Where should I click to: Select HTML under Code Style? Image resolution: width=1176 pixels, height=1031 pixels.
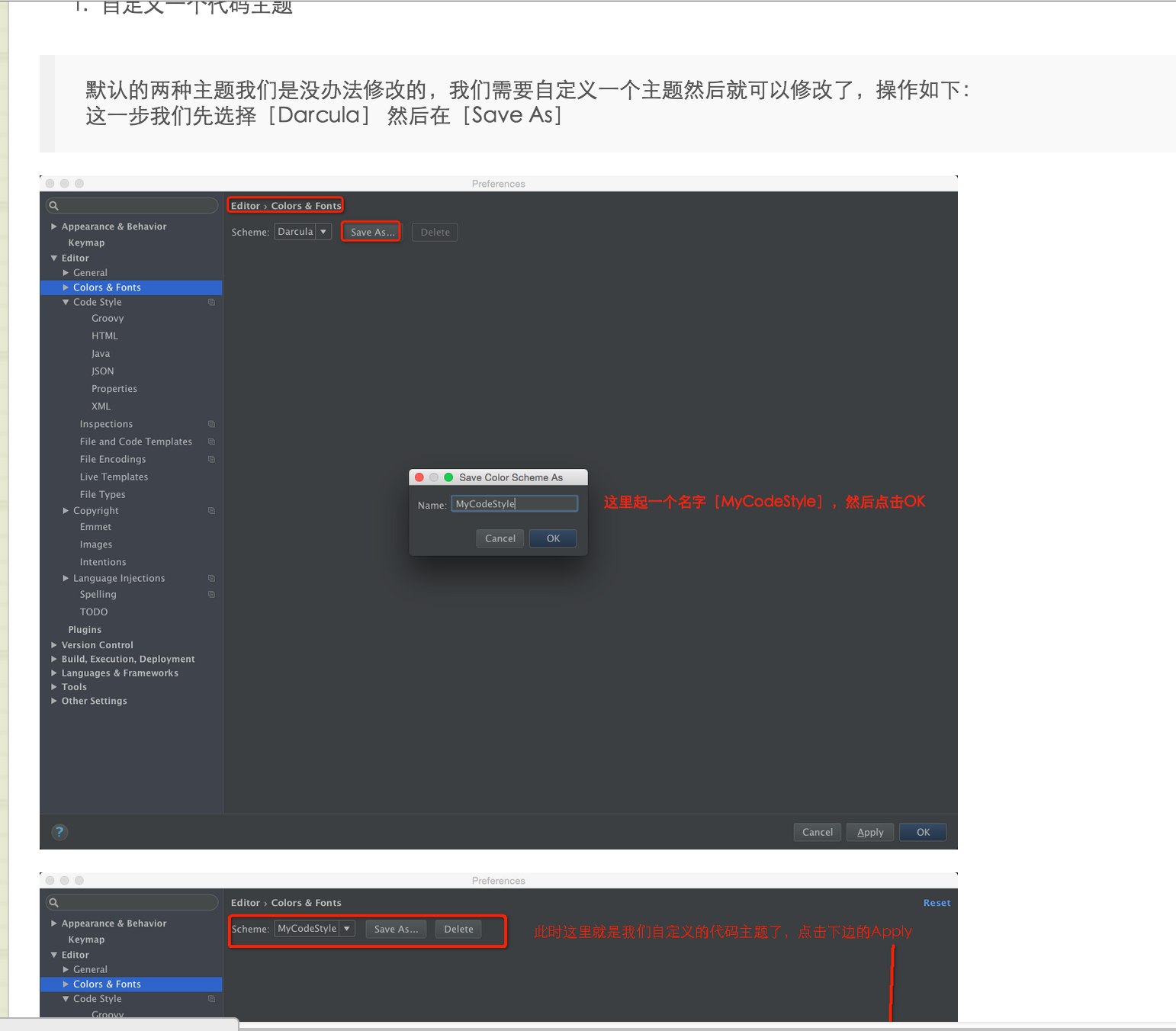point(104,336)
